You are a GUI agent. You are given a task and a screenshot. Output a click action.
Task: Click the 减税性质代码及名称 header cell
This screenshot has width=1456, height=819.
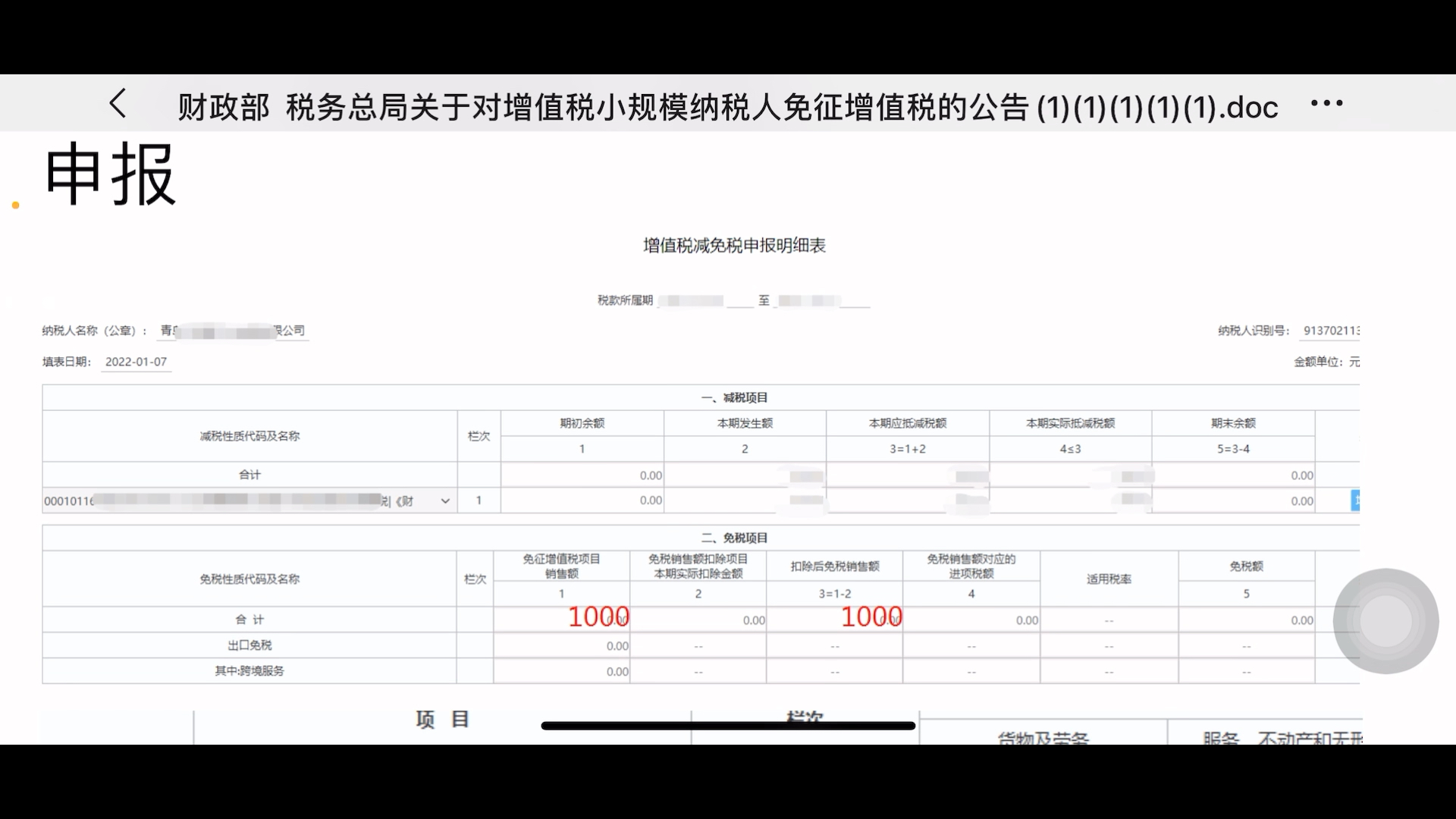coord(249,436)
